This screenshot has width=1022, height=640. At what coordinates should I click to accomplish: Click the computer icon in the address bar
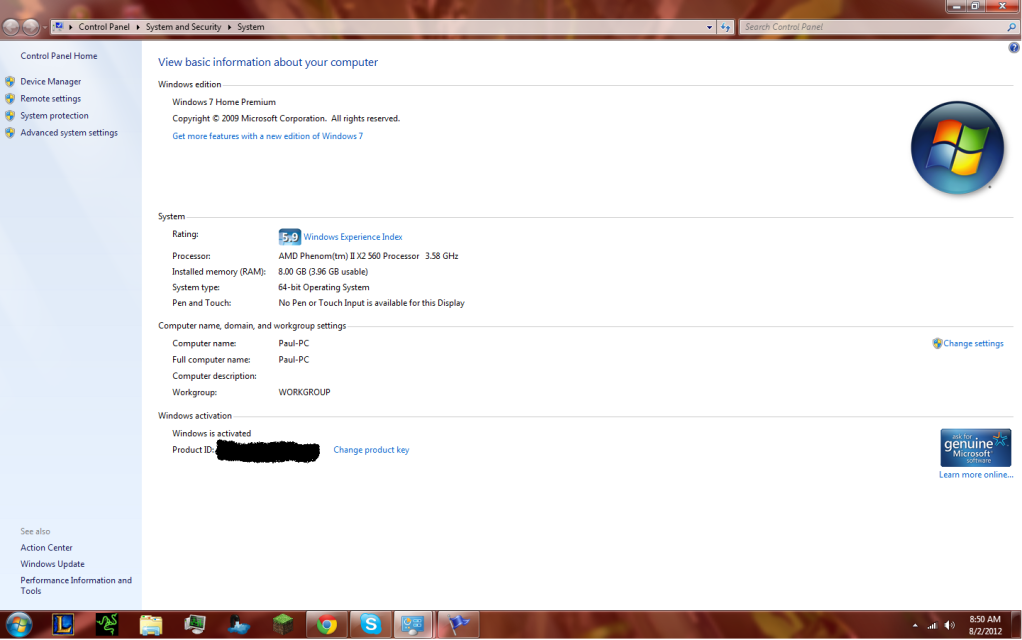[x=59, y=27]
